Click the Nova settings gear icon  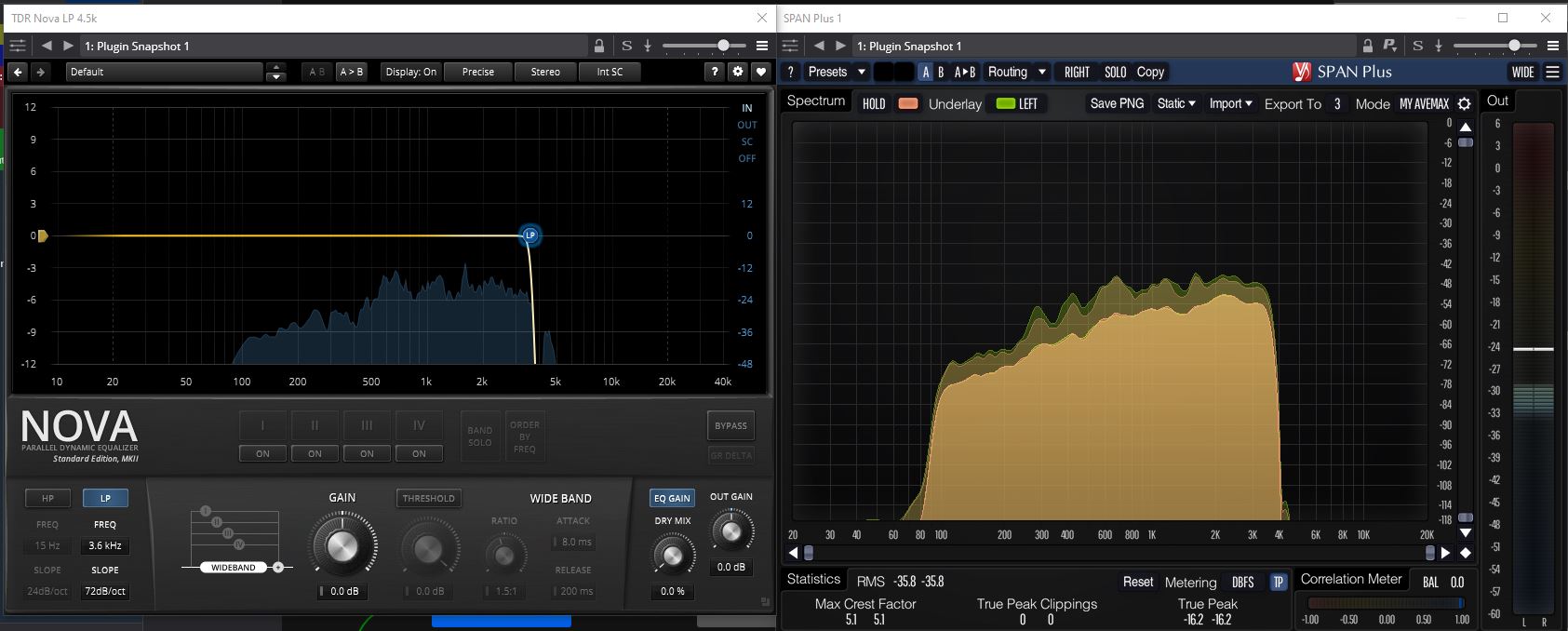pyautogui.click(x=738, y=72)
